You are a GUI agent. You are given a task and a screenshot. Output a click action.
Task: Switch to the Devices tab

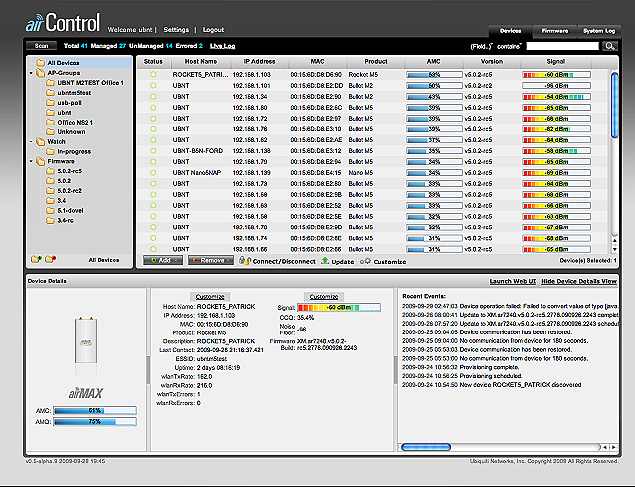(510, 31)
